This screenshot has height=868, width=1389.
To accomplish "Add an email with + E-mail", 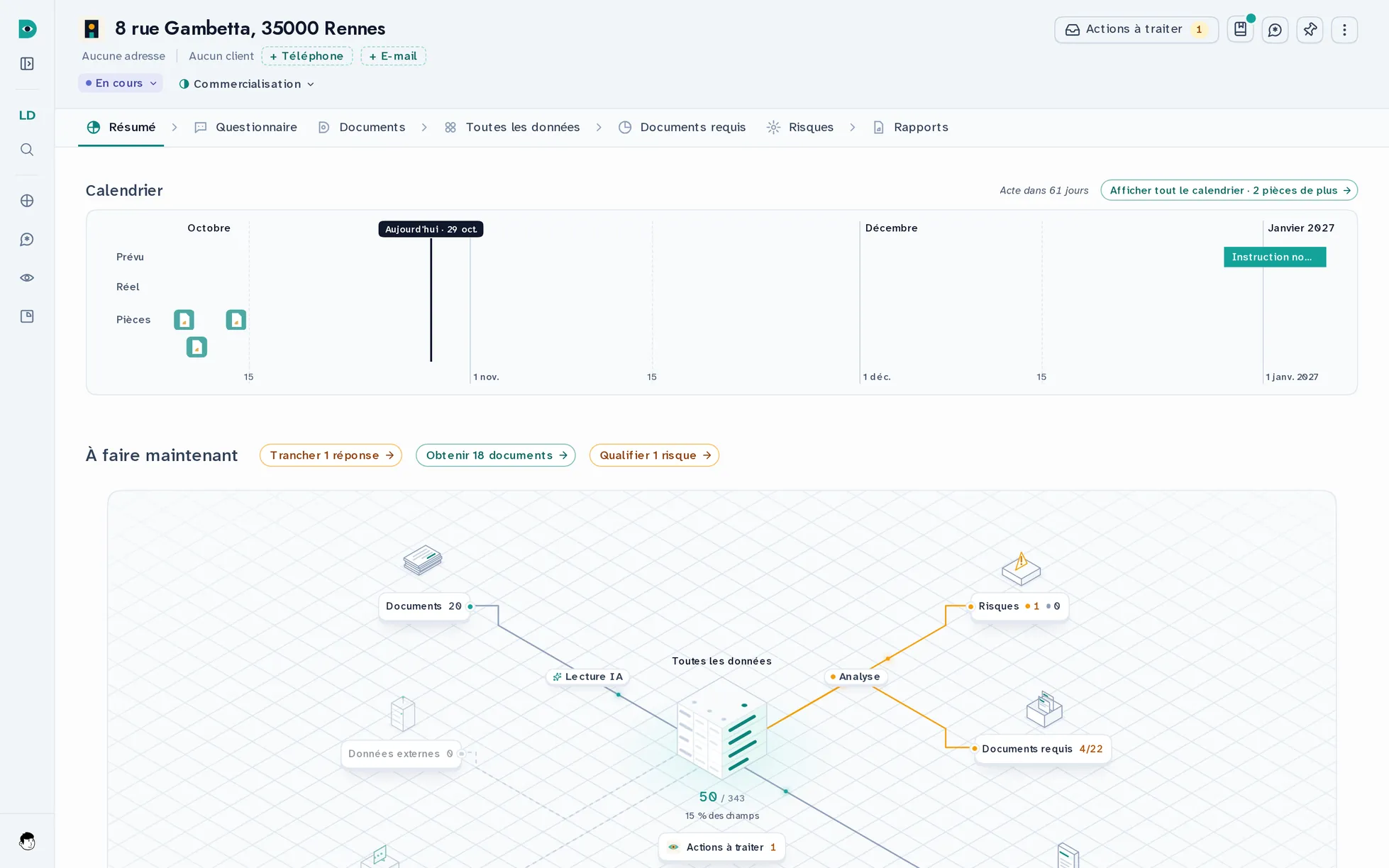I will point(393,56).
